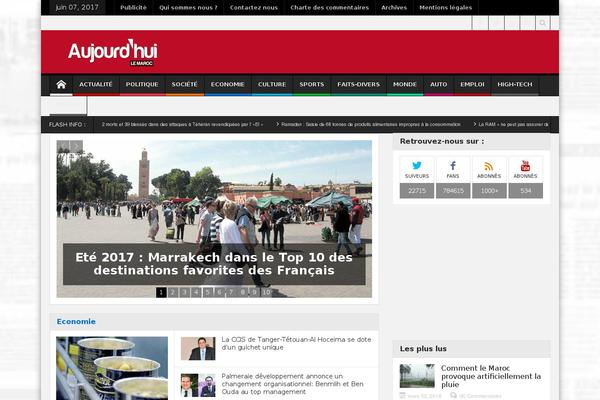Viewport: 600px width, 400px height.
Task: Show the previous slide arrow
Action: (x=63, y=146)
